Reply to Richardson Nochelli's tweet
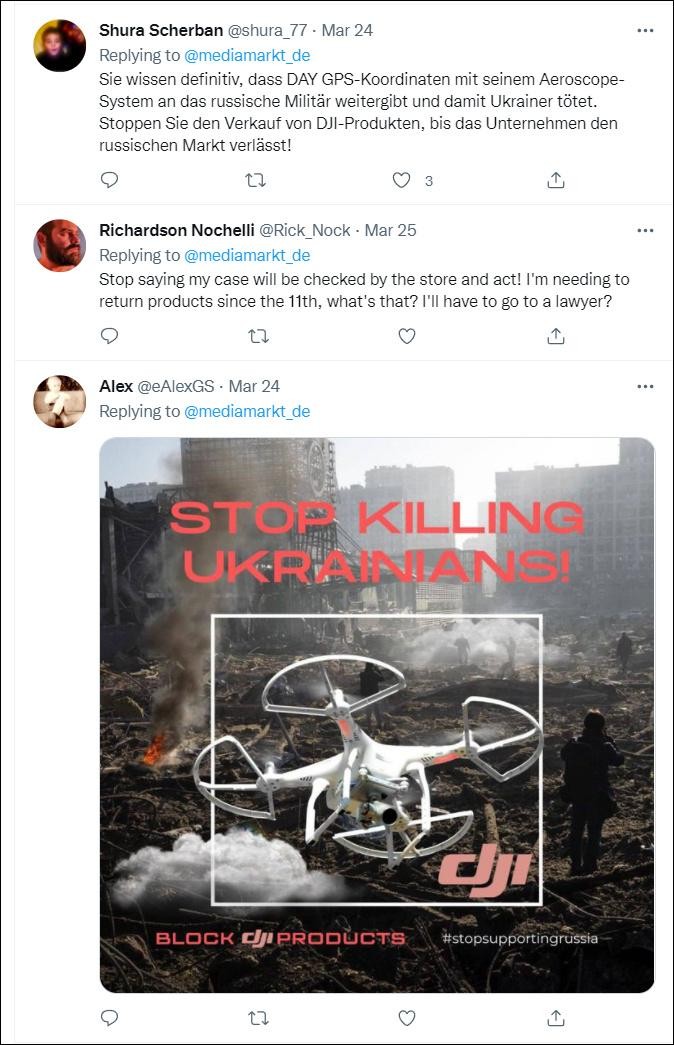 [x=110, y=336]
